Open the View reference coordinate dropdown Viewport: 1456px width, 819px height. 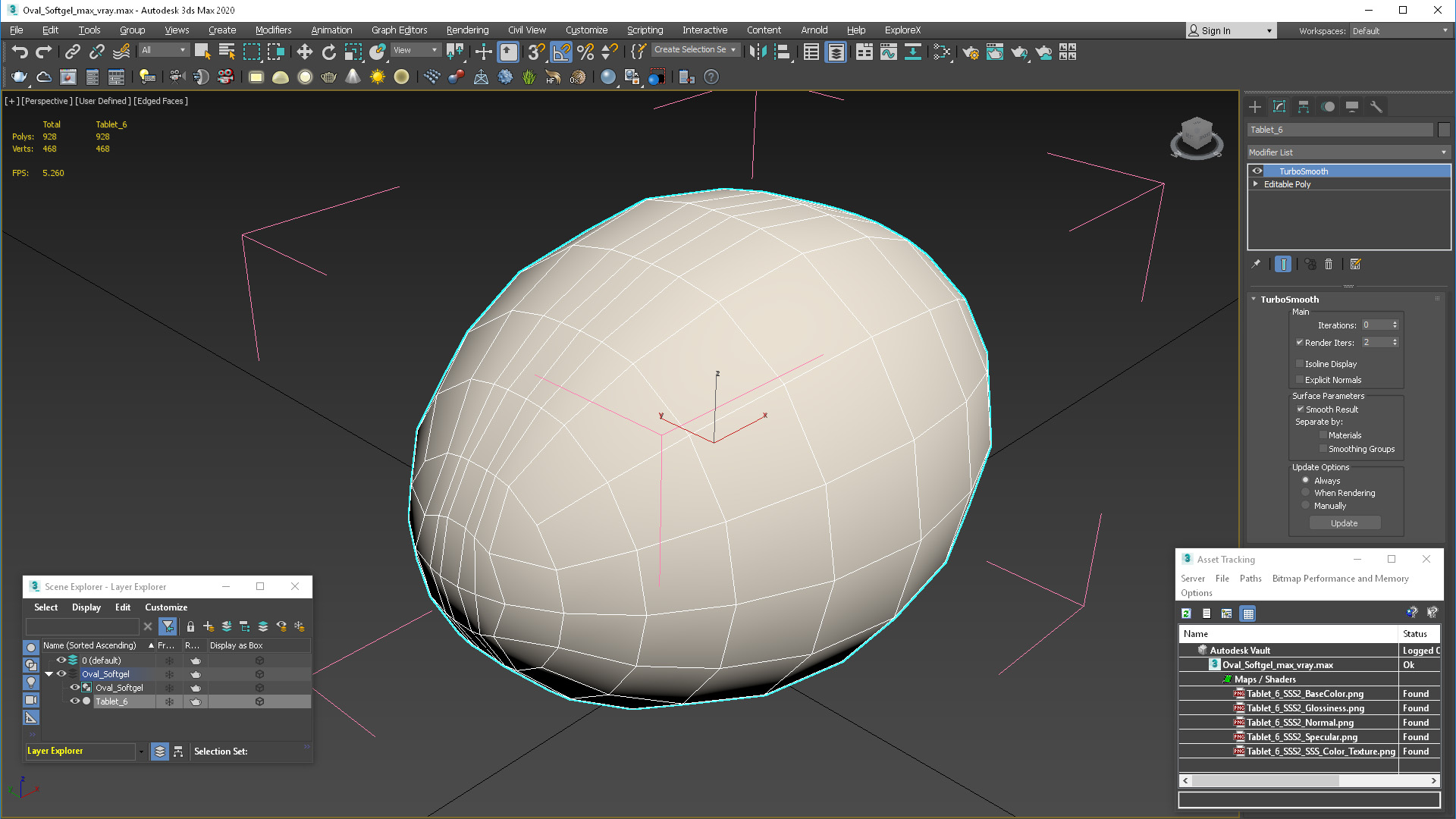tap(415, 50)
